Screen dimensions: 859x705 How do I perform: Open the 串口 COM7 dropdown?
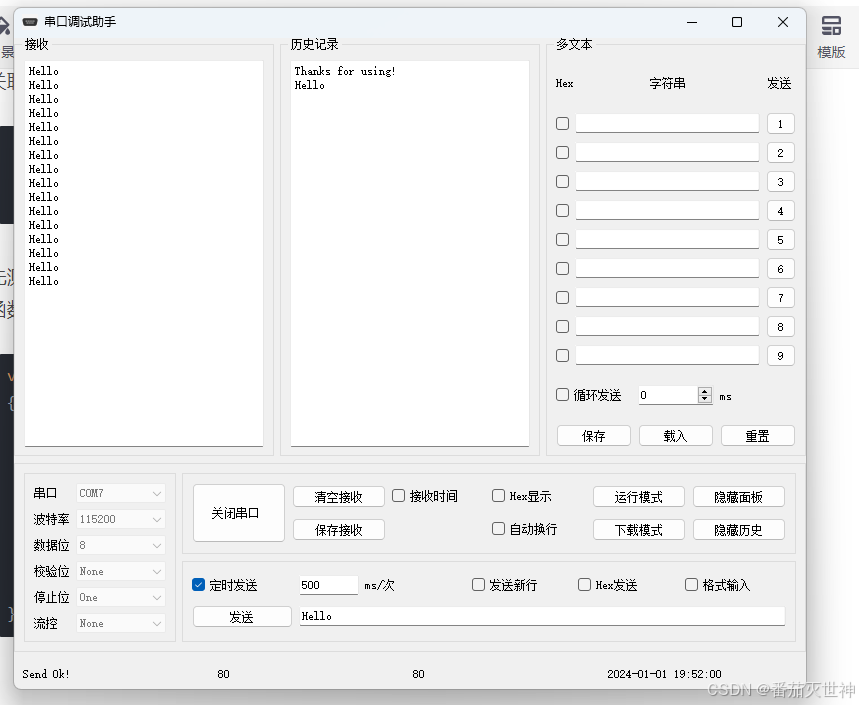point(121,493)
